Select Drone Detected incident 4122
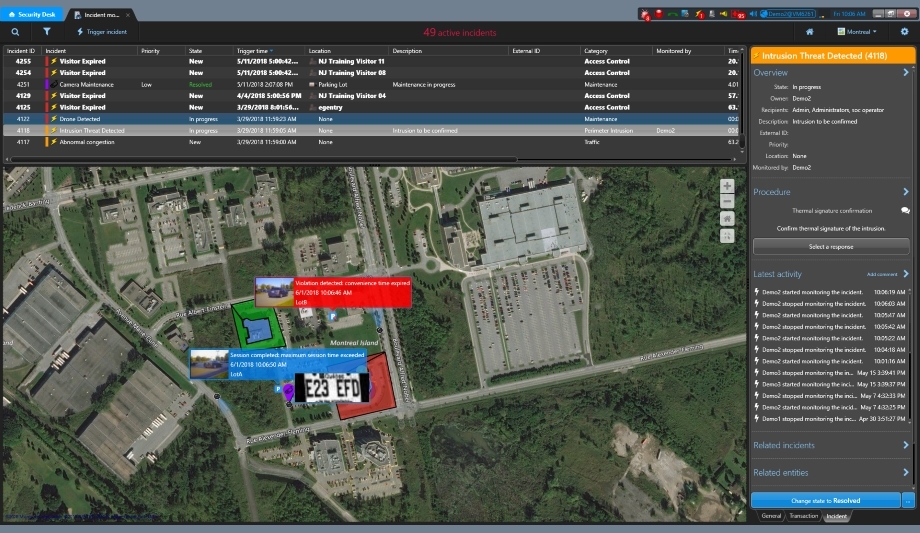The height and width of the screenshot is (533, 920). coord(372,119)
